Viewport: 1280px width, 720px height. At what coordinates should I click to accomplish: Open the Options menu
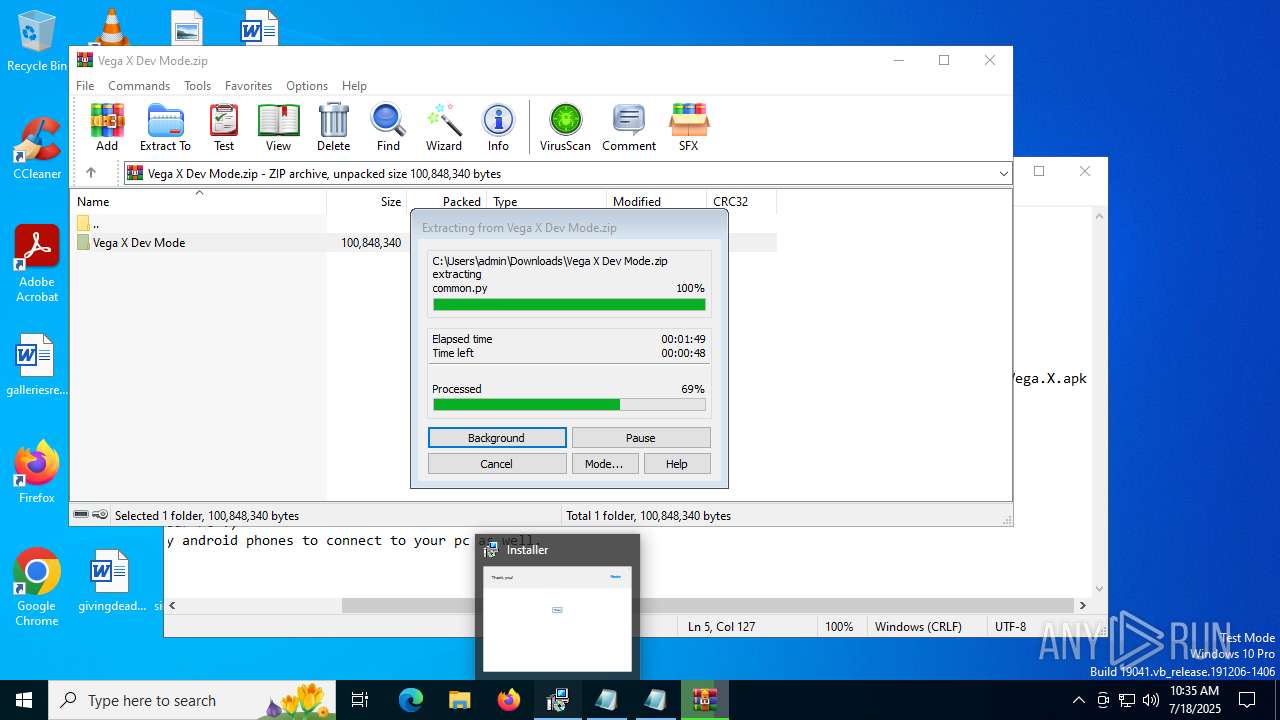pyautogui.click(x=307, y=86)
